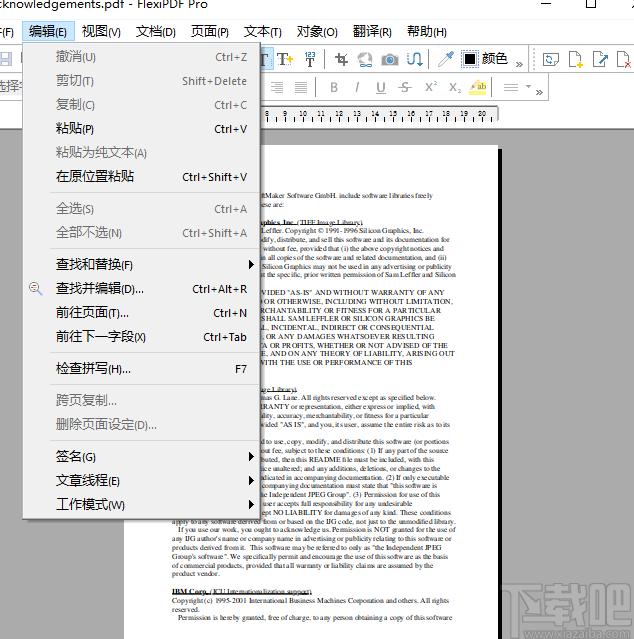
Task: Click the 剪切(T) menu entry
Action: 141,81
